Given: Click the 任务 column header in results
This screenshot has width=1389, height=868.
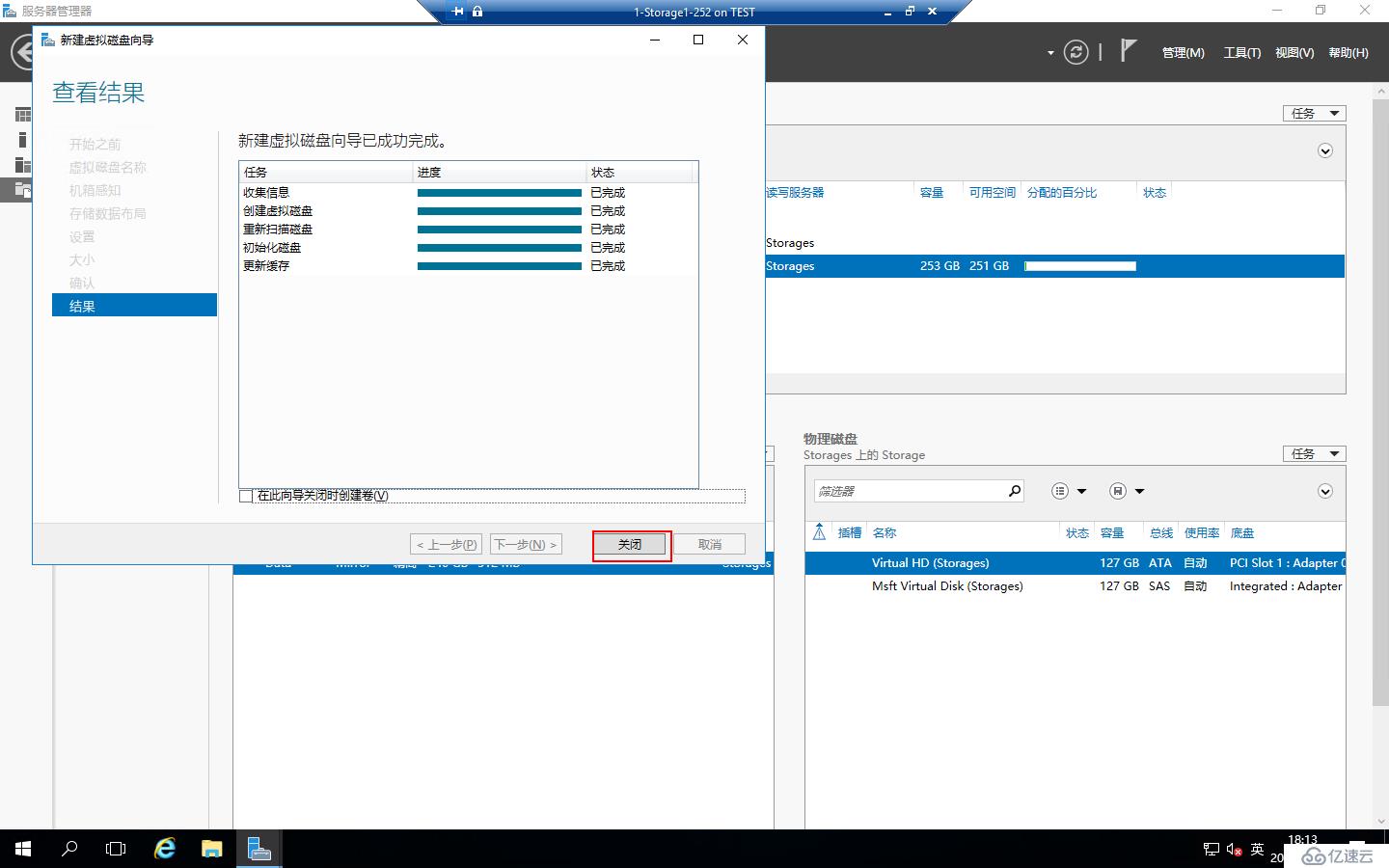Looking at the screenshot, I should [x=326, y=173].
